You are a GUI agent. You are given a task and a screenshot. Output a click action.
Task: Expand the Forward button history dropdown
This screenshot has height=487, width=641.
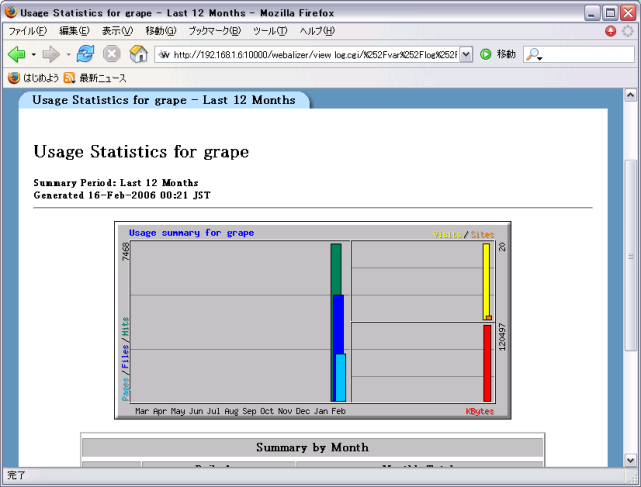(67, 54)
